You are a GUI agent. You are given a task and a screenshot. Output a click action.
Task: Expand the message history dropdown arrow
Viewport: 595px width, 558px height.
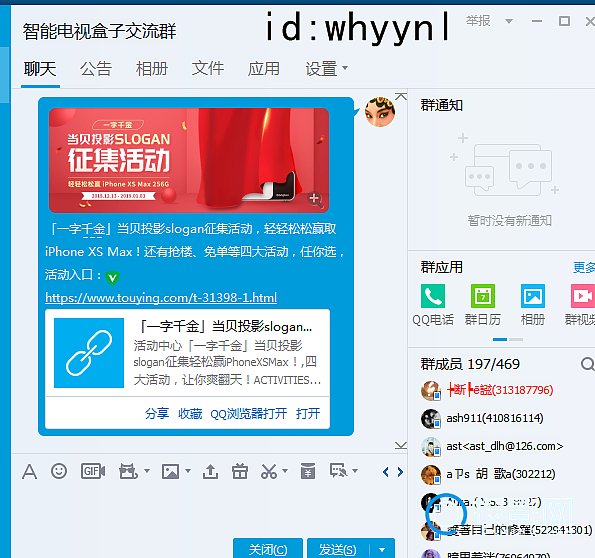(355, 471)
